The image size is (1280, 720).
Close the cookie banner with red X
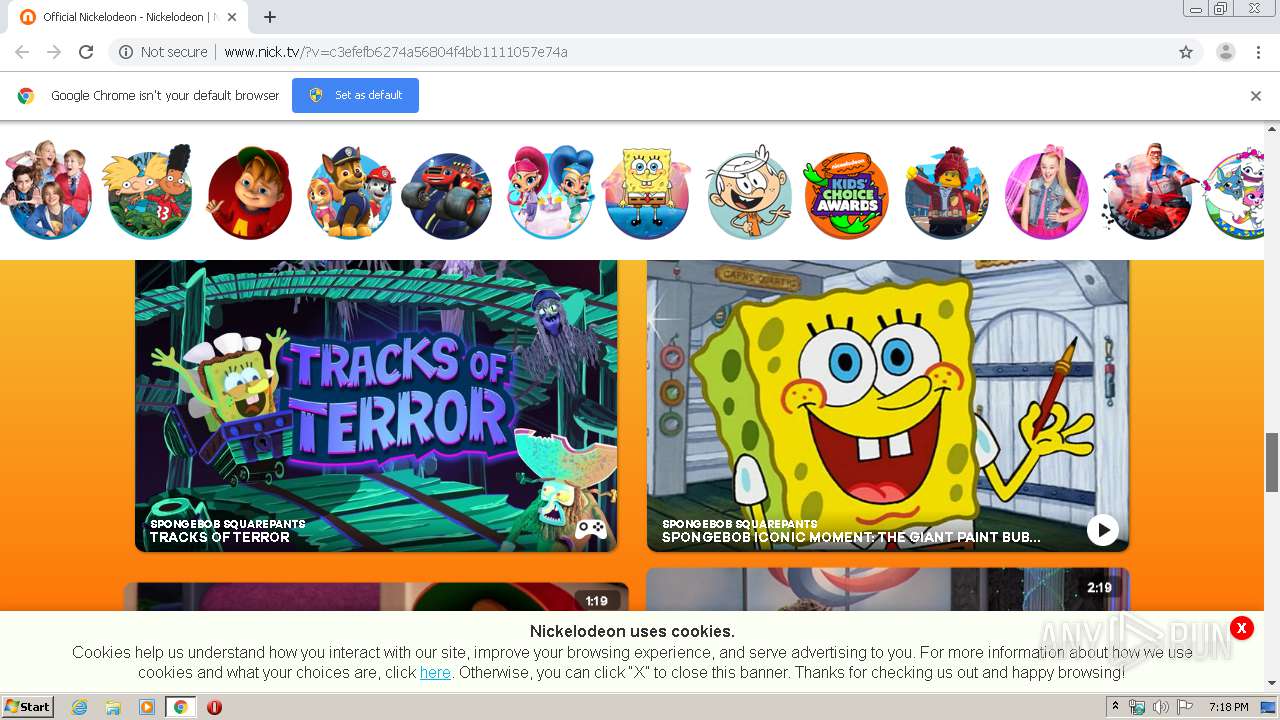tap(1241, 628)
